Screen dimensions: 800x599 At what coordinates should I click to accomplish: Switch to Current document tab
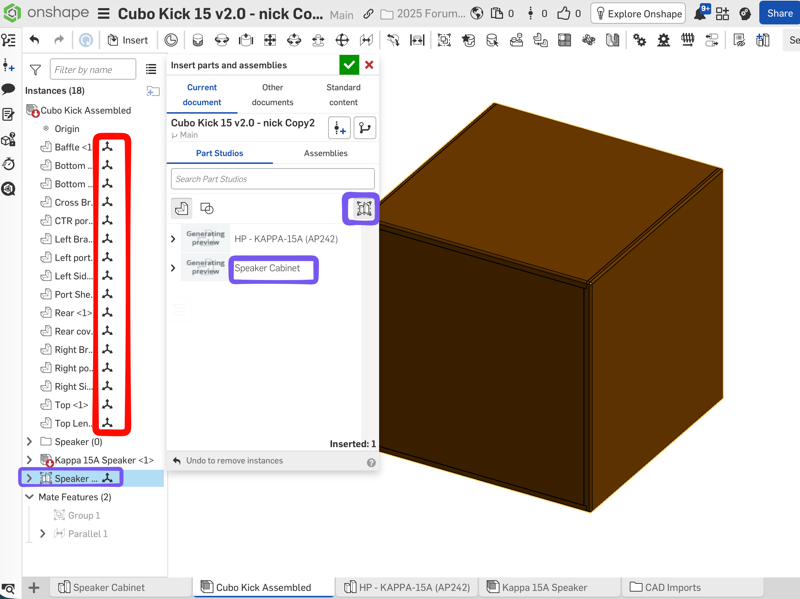pyautogui.click(x=202, y=94)
